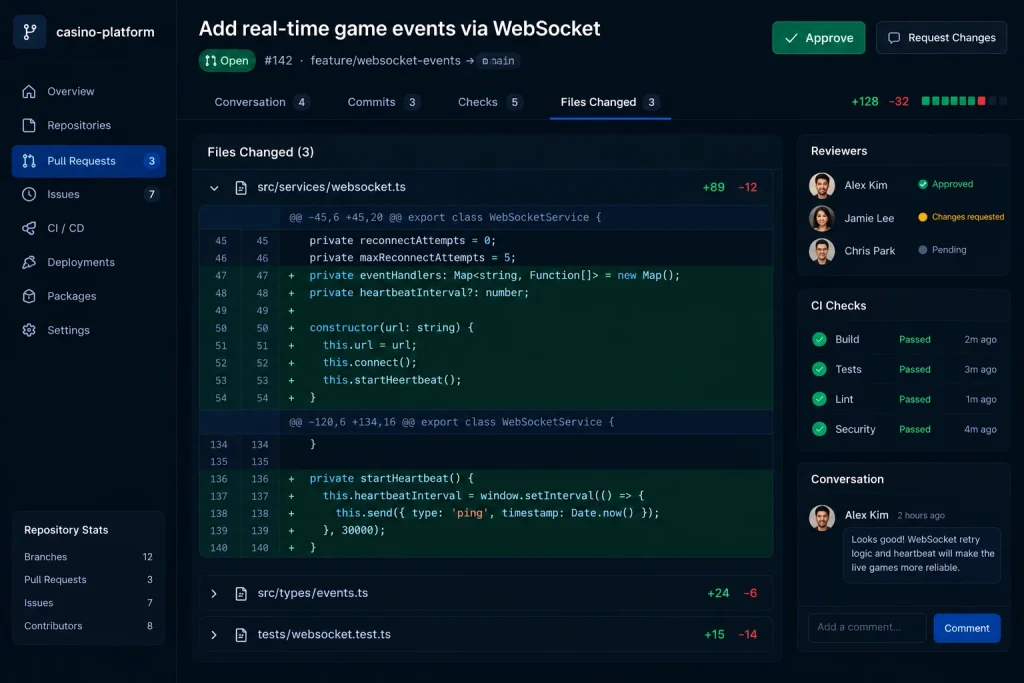This screenshot has height=683, width=1024.
Task: Switch to the Conversation tab
Action: click(261, 102)
